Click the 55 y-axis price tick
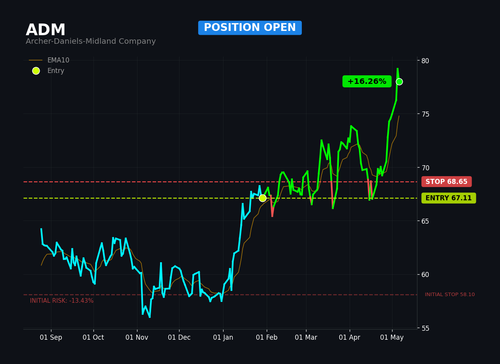 point(425,328)
